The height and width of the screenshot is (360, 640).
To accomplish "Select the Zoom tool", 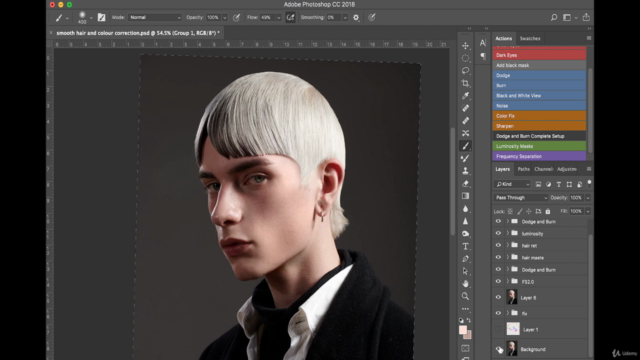I will coord(465,296).
